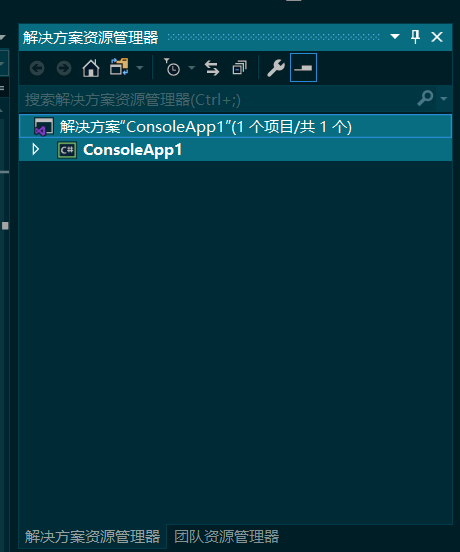Click the Forward navigation arrow icon

[x=64, y=68]
